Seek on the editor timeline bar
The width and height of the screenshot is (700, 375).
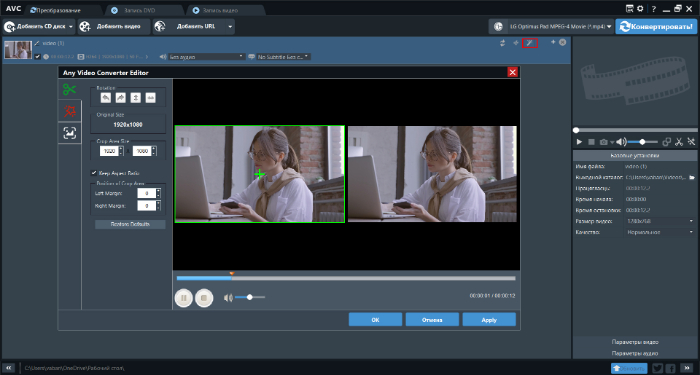[346, 278]
